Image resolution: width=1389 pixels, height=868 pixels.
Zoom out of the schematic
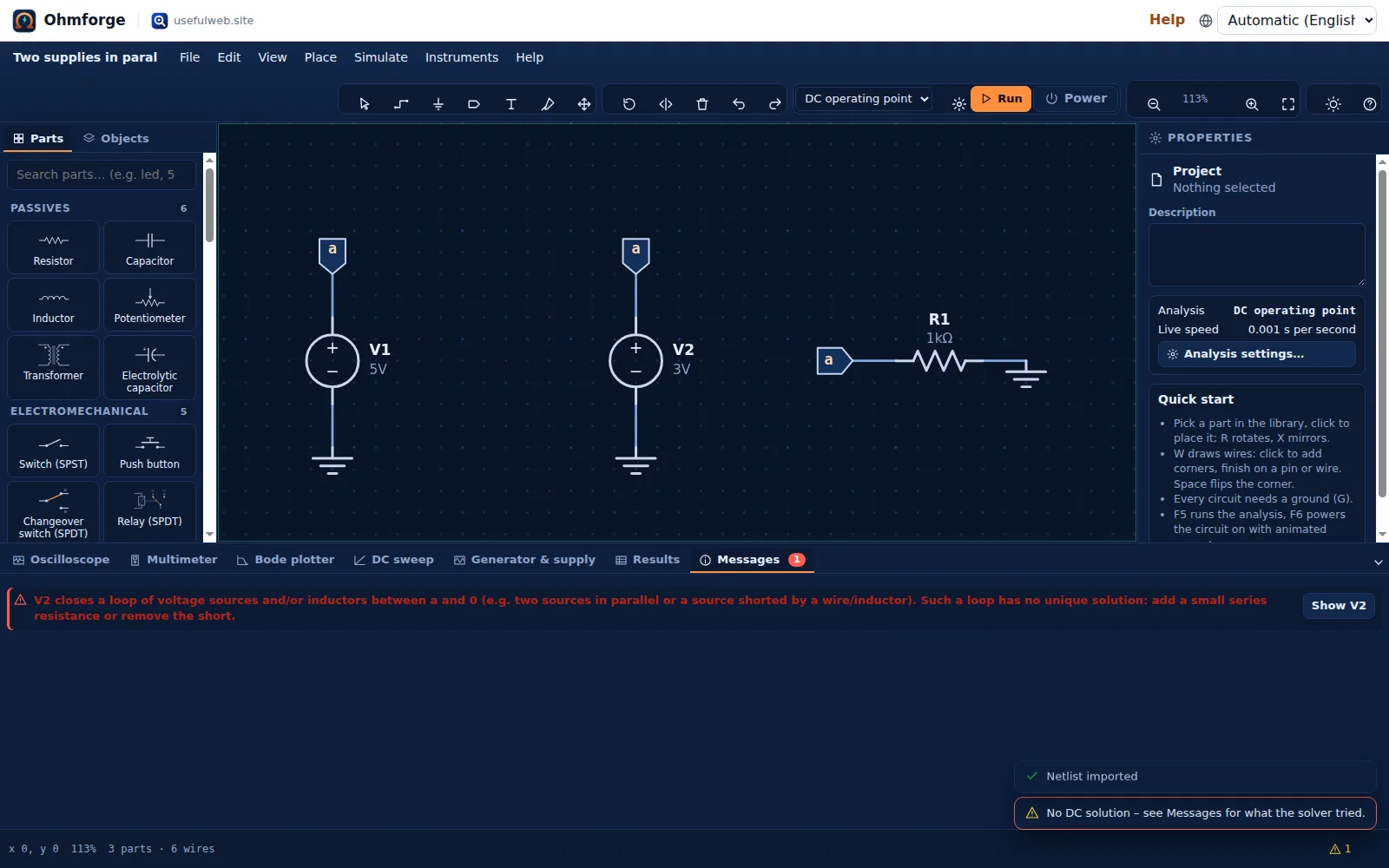pos(1154,104)
